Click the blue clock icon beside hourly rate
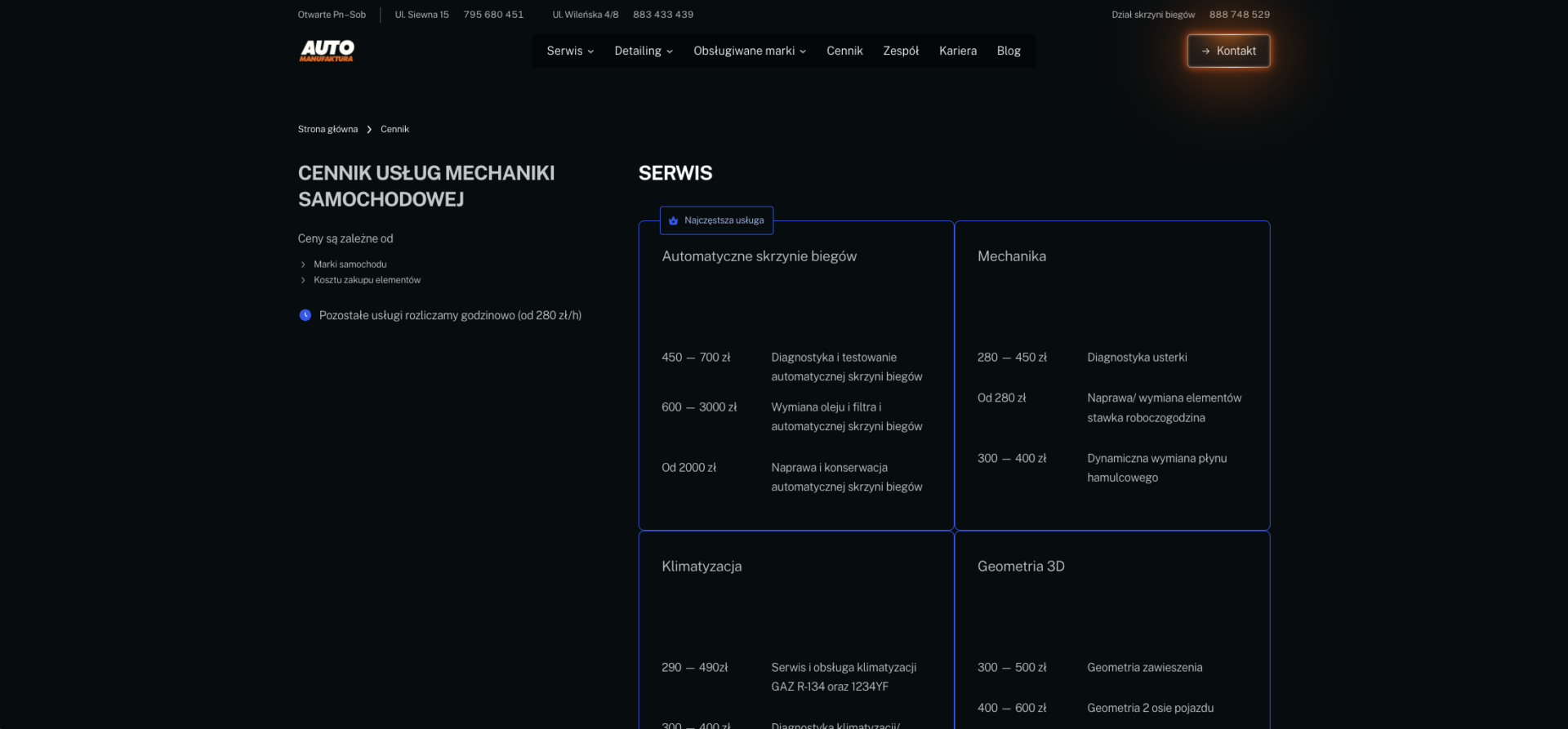 pyautogui.click(x=305, y=315)
